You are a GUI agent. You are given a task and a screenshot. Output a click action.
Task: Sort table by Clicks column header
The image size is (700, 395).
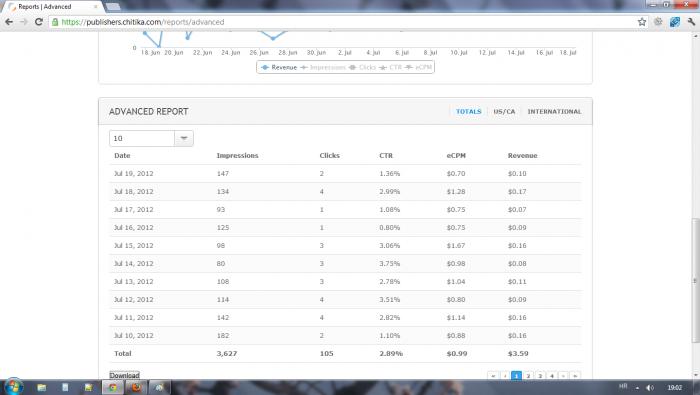(329, 156)
